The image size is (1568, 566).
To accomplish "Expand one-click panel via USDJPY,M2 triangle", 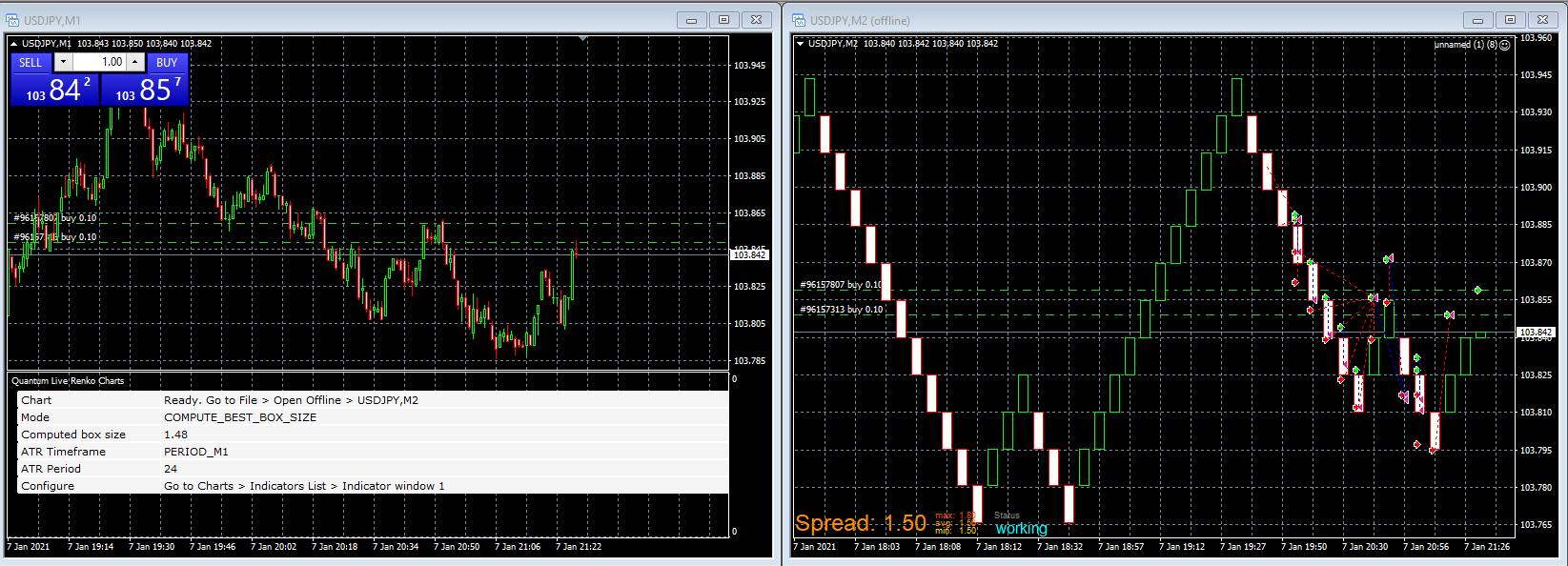I will pos(800,43).
